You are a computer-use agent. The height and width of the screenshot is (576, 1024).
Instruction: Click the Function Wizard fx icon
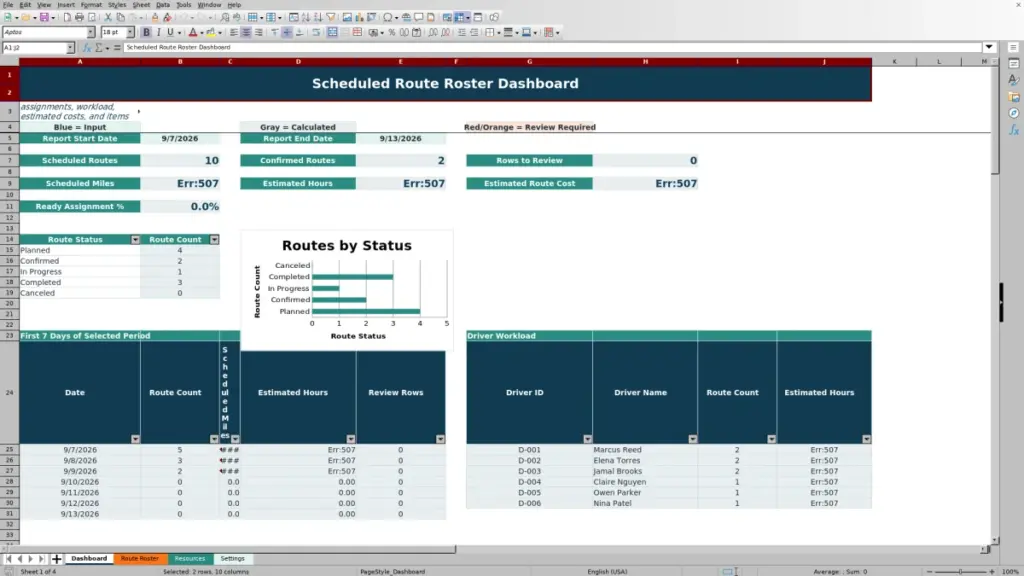87,48
